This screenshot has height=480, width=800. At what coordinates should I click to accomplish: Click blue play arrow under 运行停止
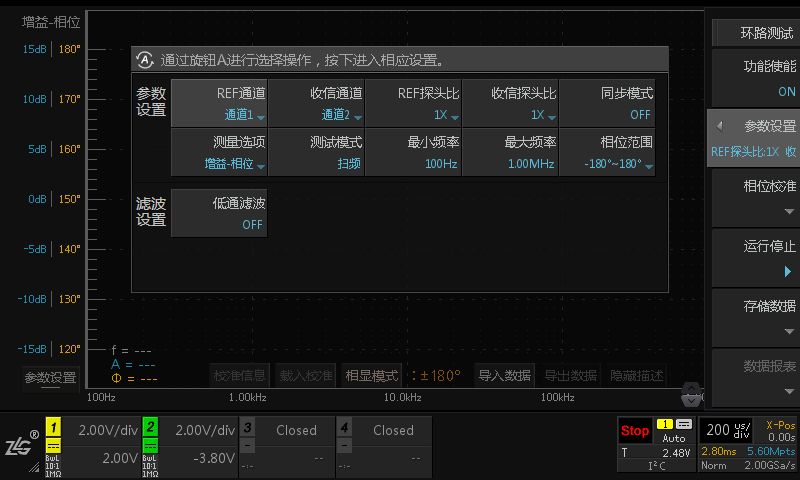788,271
